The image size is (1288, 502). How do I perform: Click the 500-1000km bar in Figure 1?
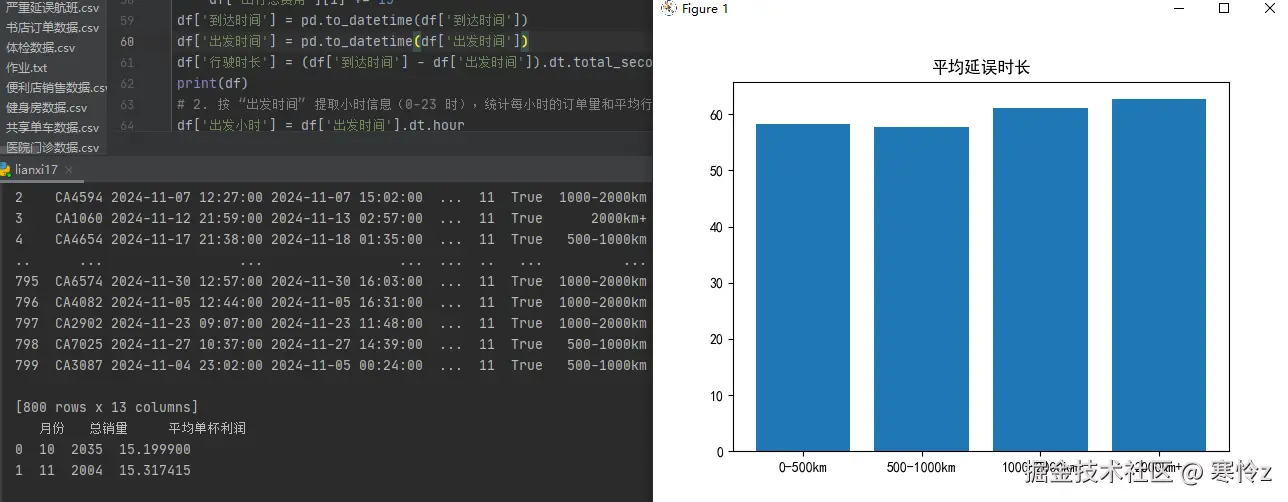point(922,289)
